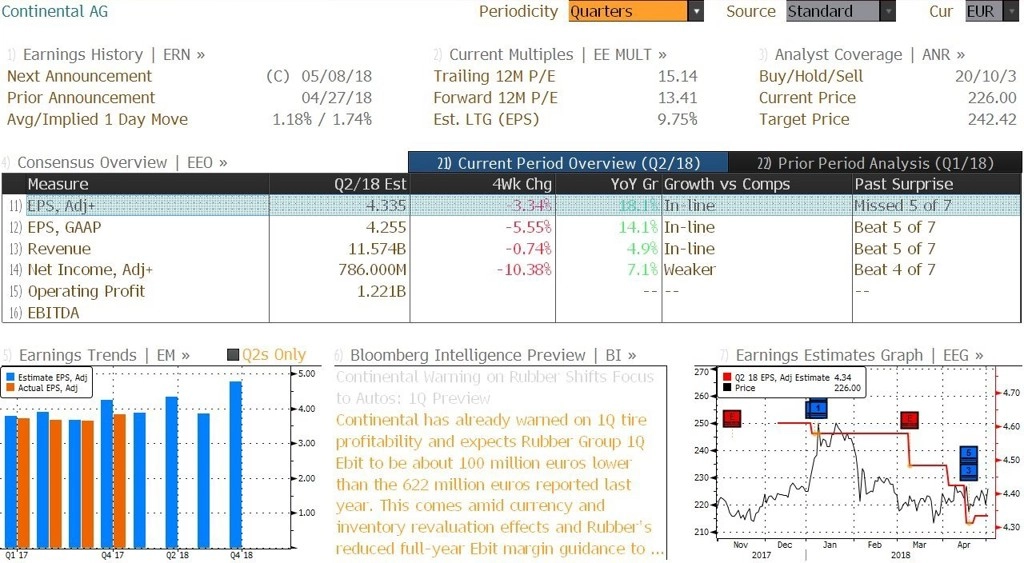Click the orange Actual EPS legend swatch
The height and width of the screenshot is (563, 1024).
(10, 388)
